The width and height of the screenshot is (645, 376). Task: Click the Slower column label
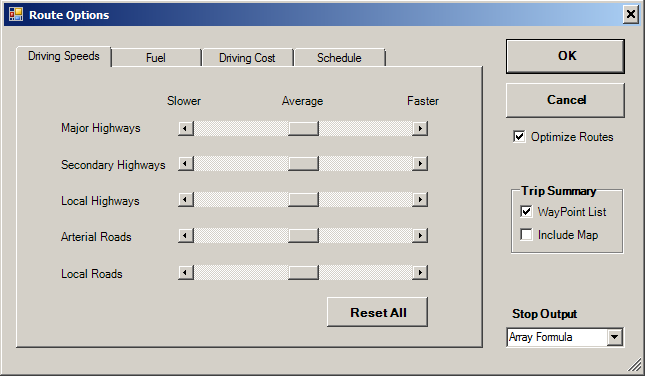pos(184,101)
